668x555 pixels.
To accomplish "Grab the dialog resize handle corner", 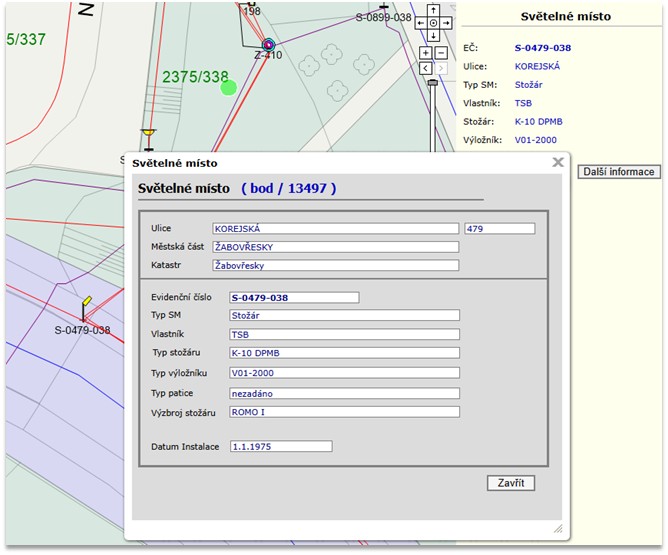I will tap(558, 529).
